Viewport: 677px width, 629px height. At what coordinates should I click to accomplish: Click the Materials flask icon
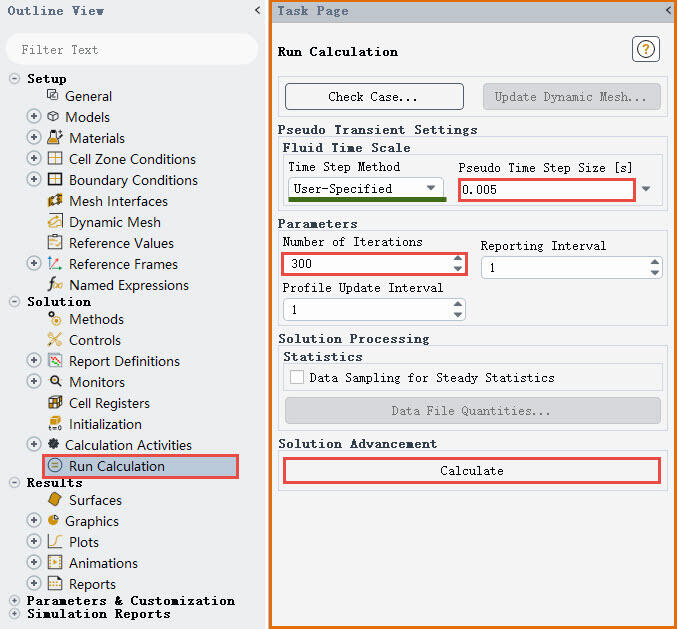[54, 138]
